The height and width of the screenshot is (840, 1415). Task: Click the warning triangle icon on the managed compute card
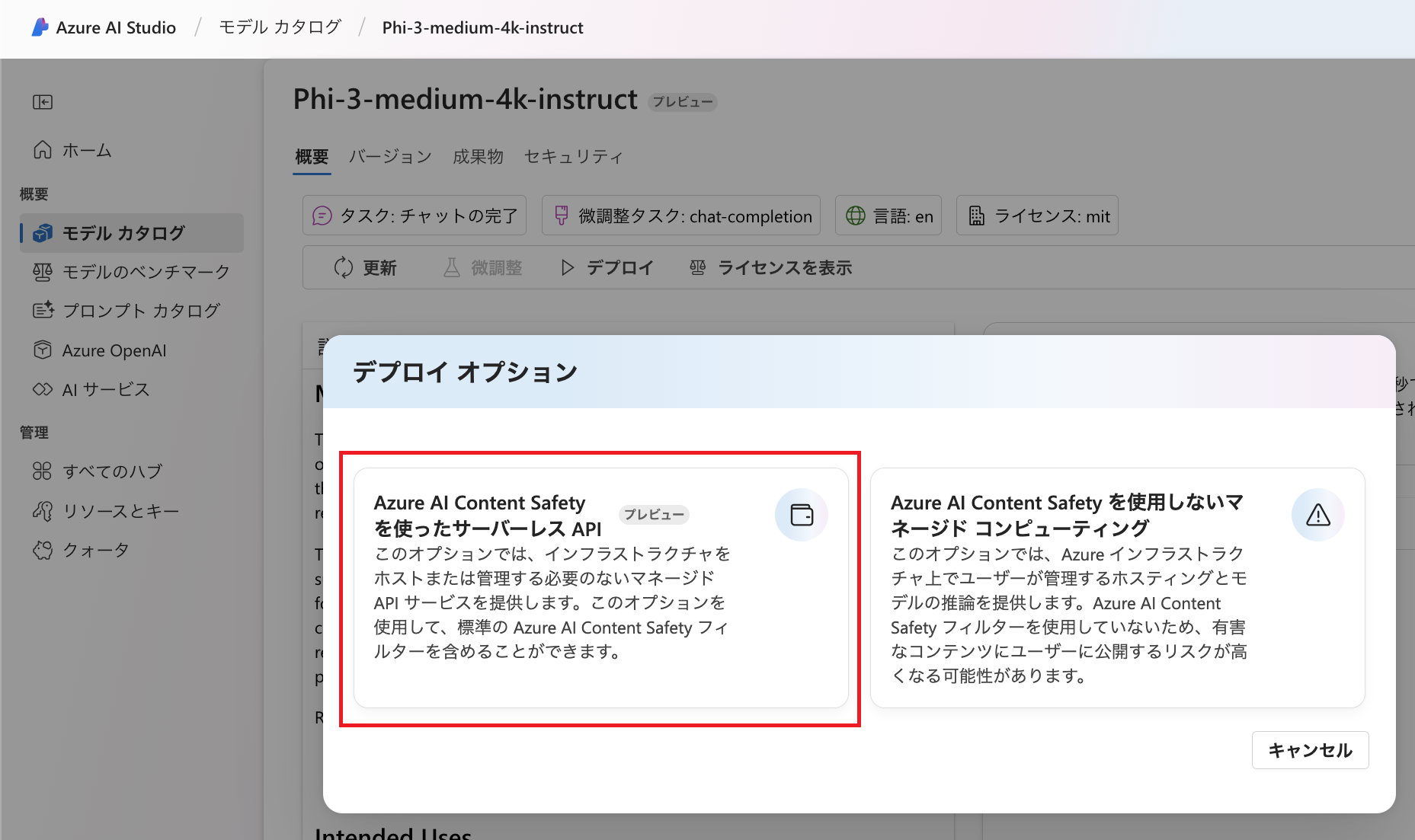pyautogui.click(x=1318, y=515)
